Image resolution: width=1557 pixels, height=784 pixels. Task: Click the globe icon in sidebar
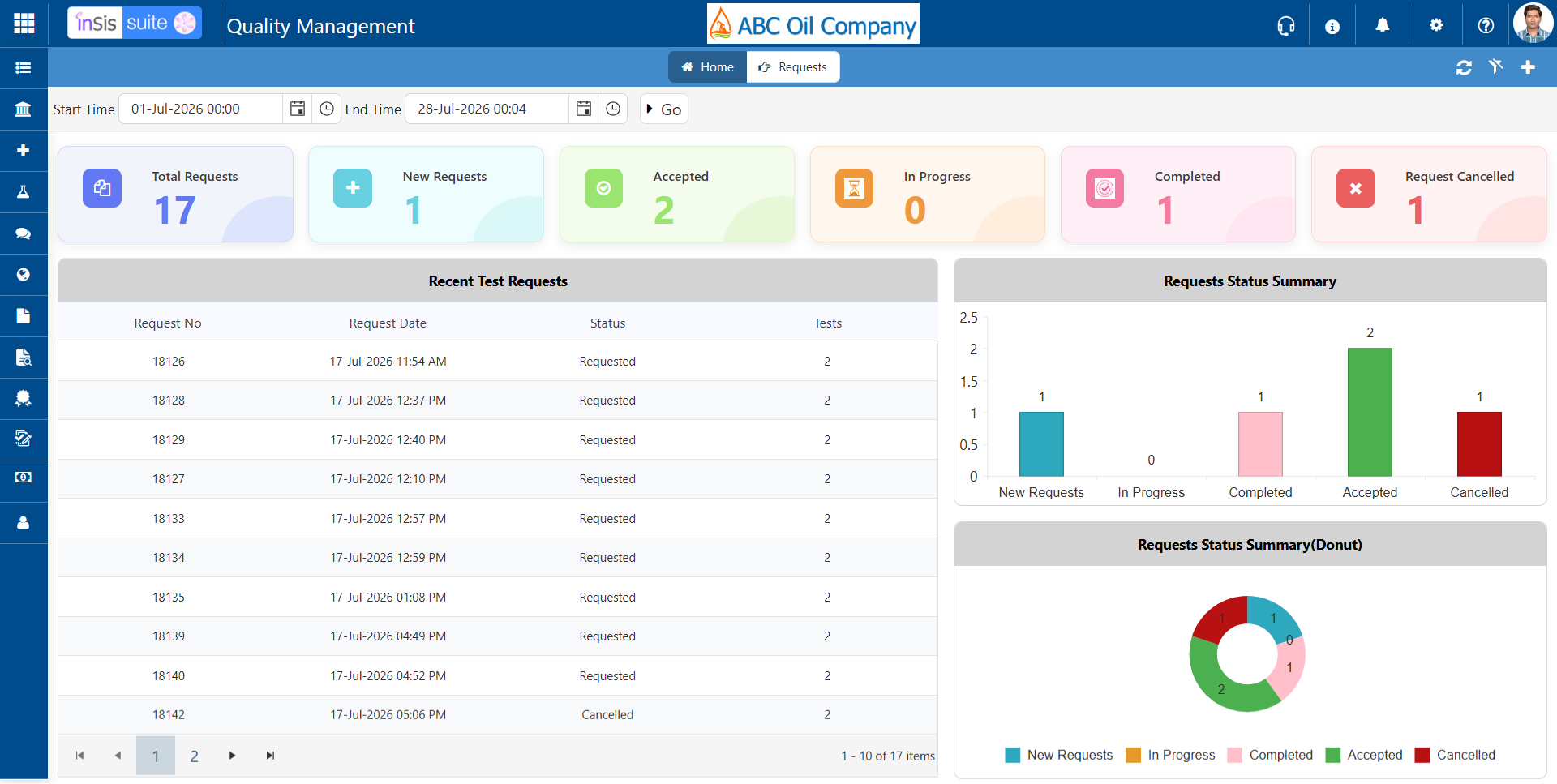click(24, 275)
